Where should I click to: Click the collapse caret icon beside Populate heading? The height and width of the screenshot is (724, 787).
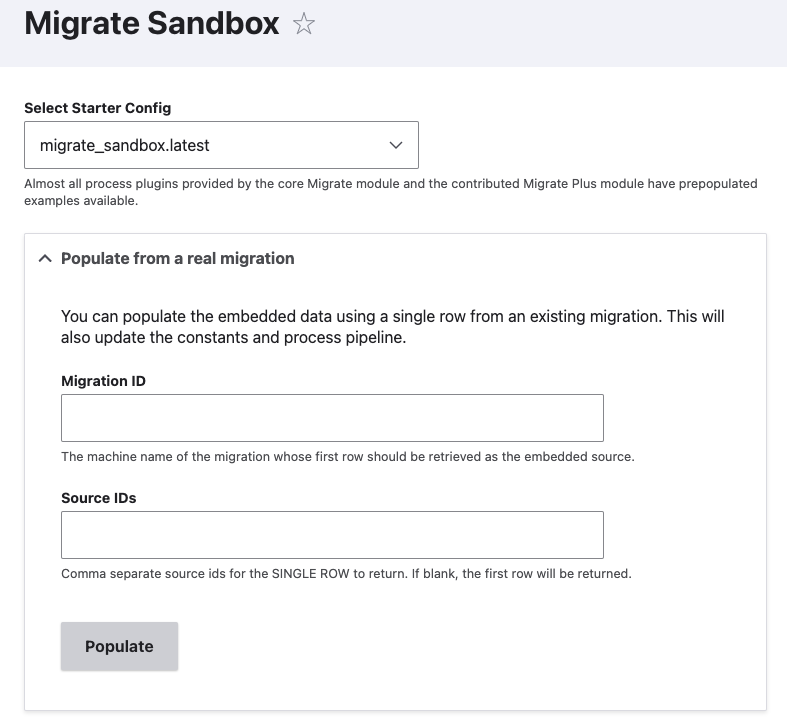point(45,259)
